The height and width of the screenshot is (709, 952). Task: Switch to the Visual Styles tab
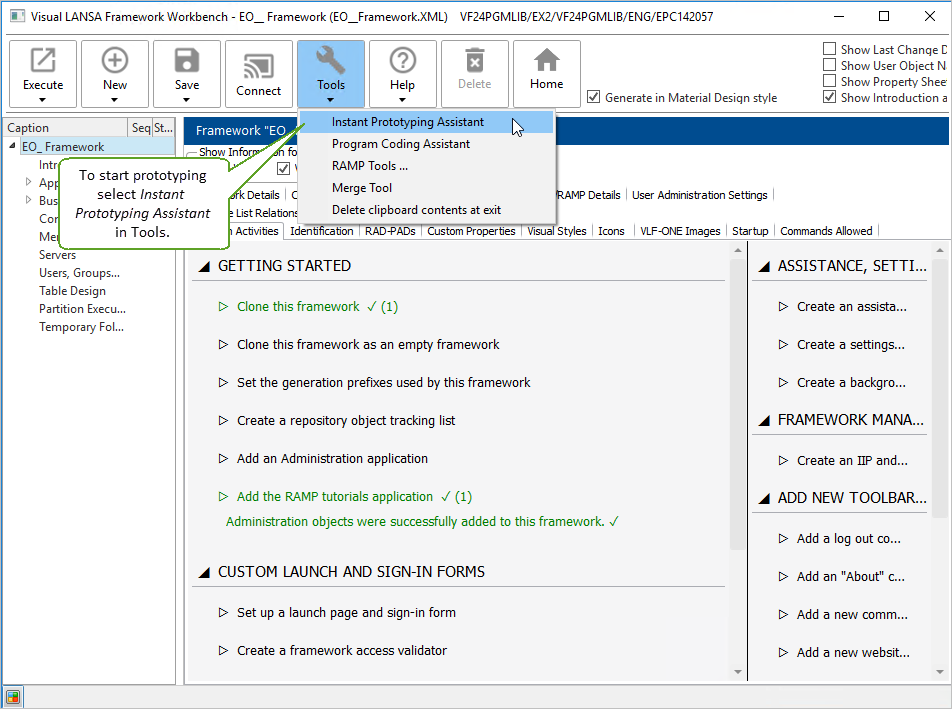pyautogui.click(x=556, y=231)
